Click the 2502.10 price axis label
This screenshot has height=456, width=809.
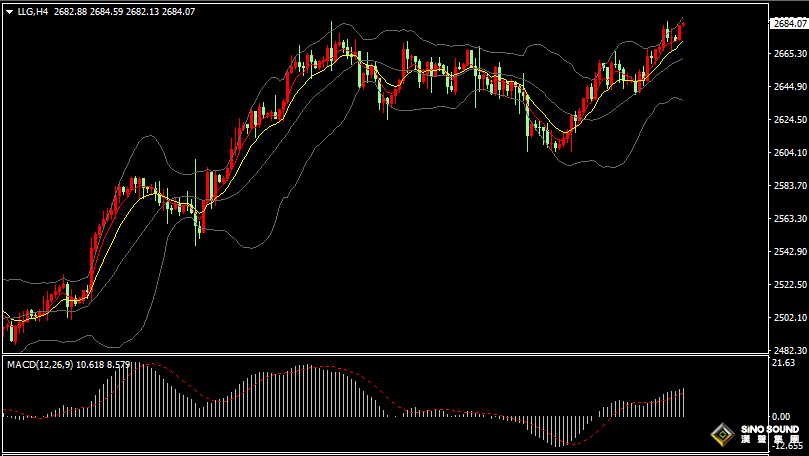click(789, 318)
